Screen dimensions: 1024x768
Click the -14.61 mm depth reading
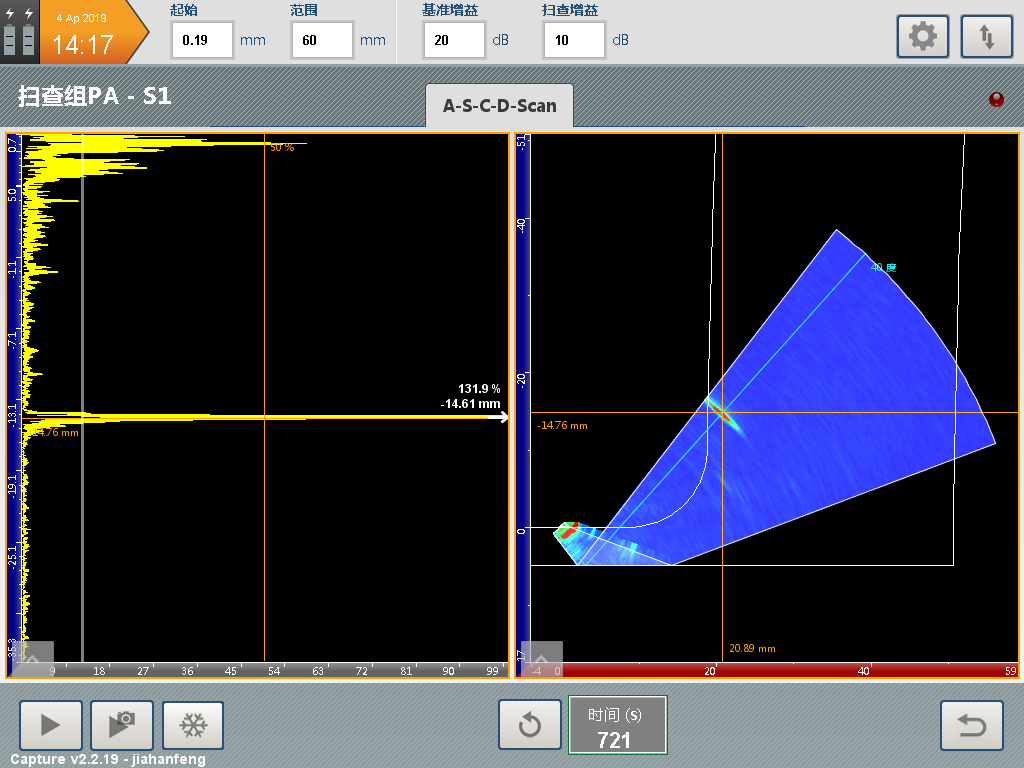pyautogui.click(x=470, y=404)
